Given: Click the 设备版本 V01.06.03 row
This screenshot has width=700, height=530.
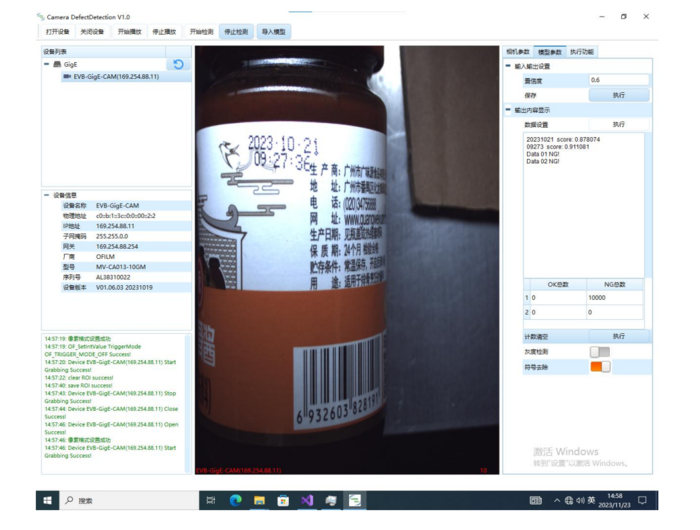Looking at the screenshot, I should coord(126,288).
